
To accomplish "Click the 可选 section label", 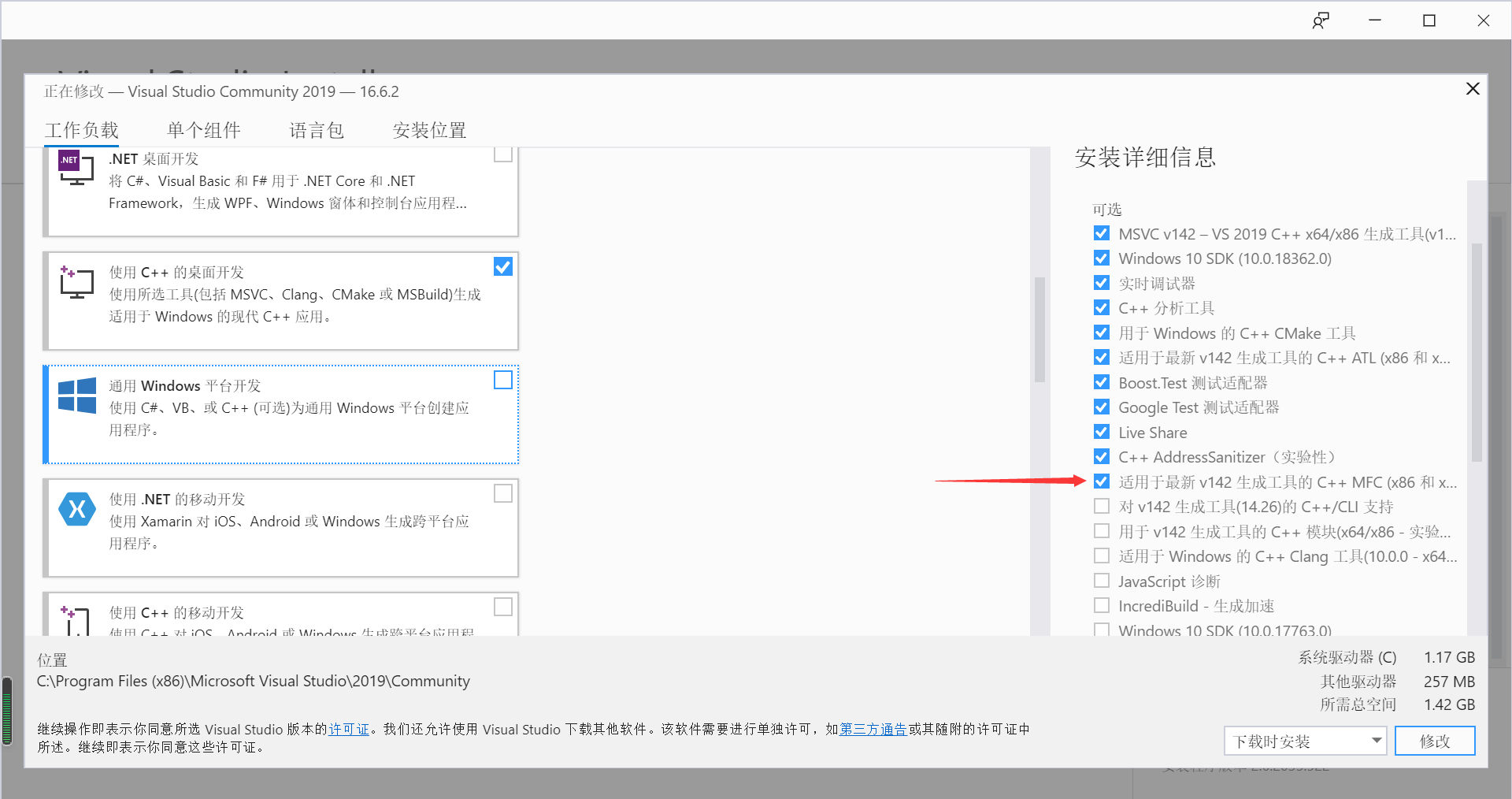I will click(x=1106, y=209).
